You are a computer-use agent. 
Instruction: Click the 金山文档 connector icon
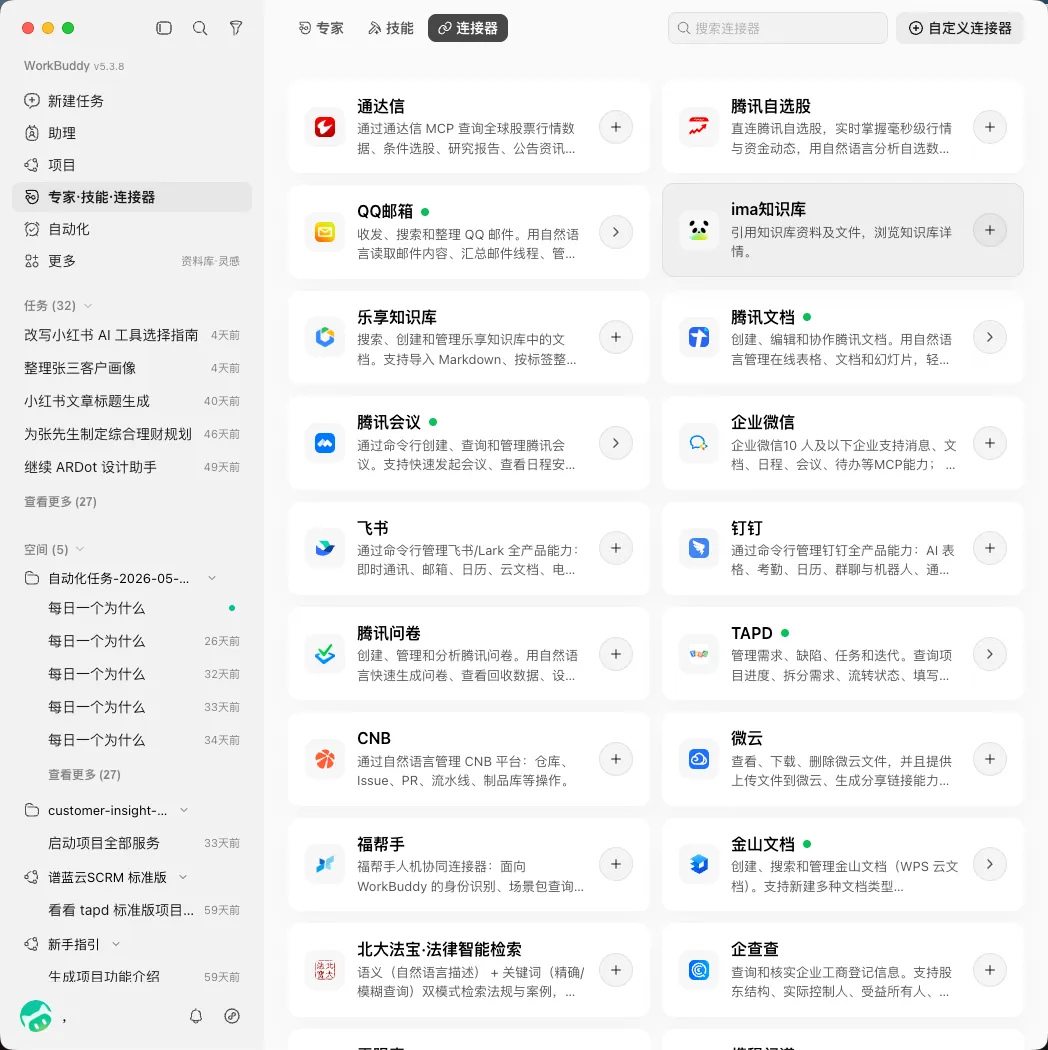(698, 864)
